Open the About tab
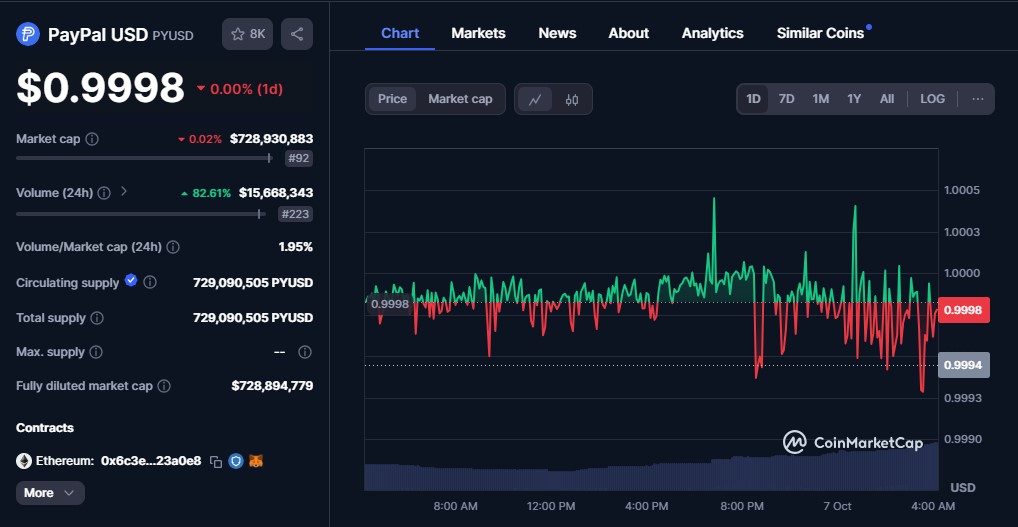 pos(628,33)
